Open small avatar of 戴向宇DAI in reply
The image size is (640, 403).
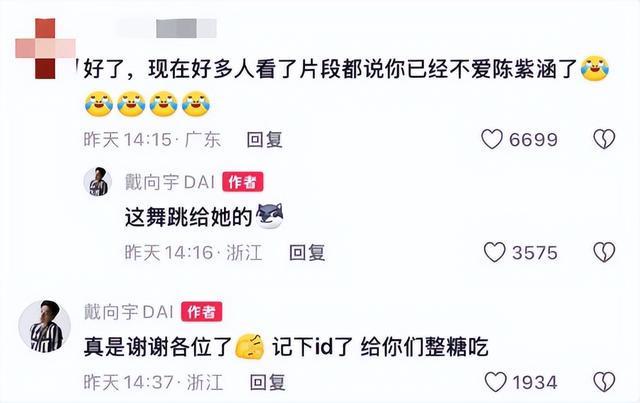pyautogui.click(x=98, y=182)
